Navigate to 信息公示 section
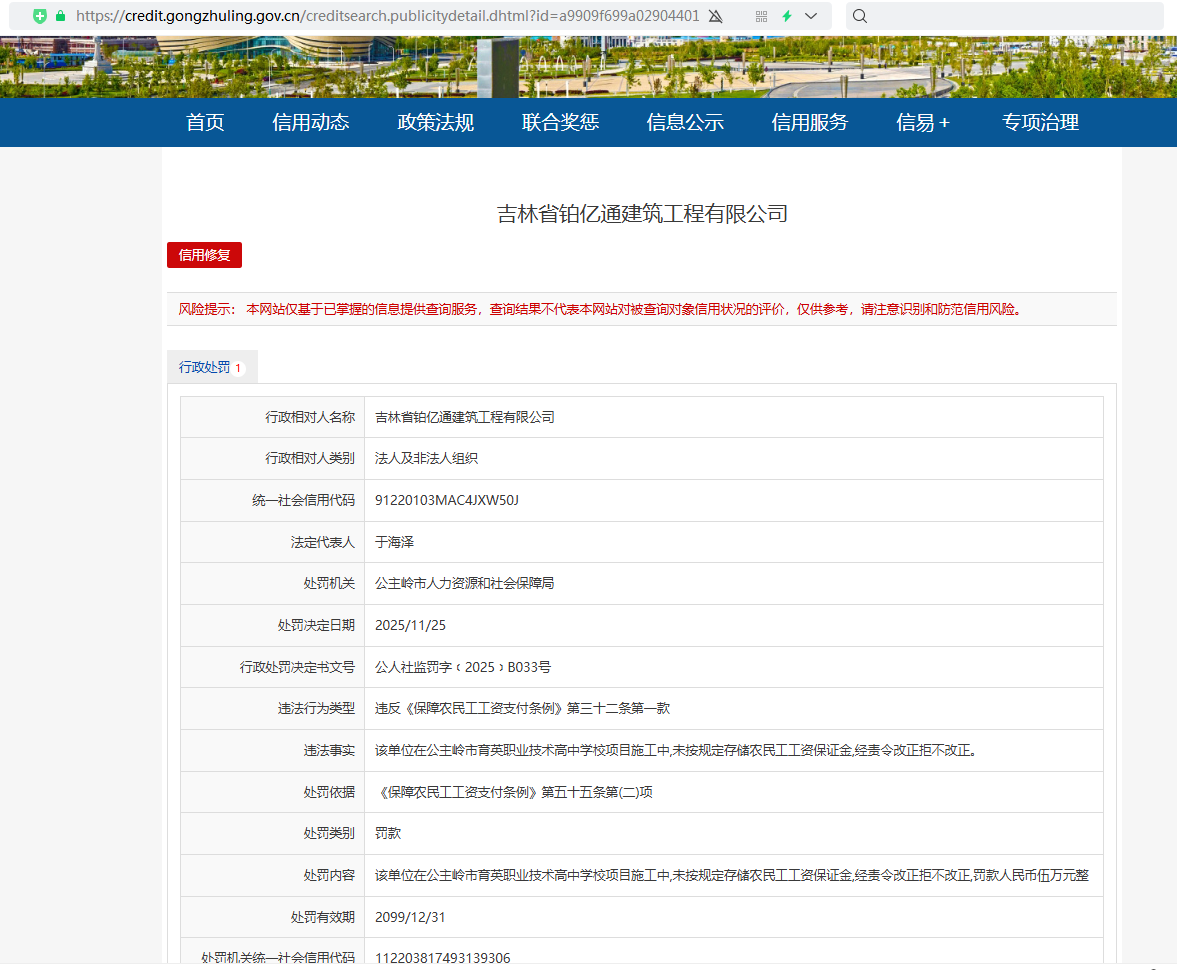This screenshot has width=1177, height=970. click(x=685, y=122)
